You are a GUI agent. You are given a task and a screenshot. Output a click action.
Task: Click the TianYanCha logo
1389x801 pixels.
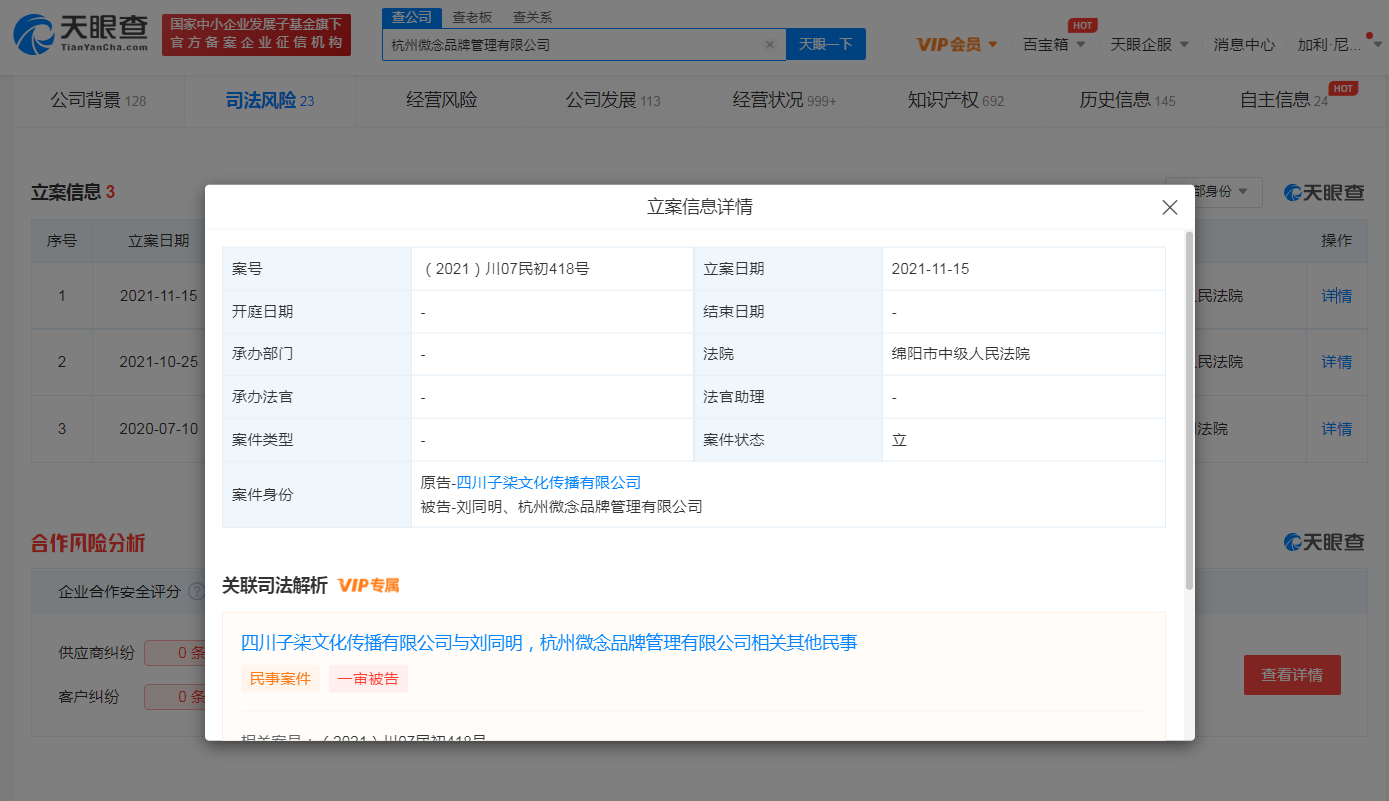click(x=80, y=35)
